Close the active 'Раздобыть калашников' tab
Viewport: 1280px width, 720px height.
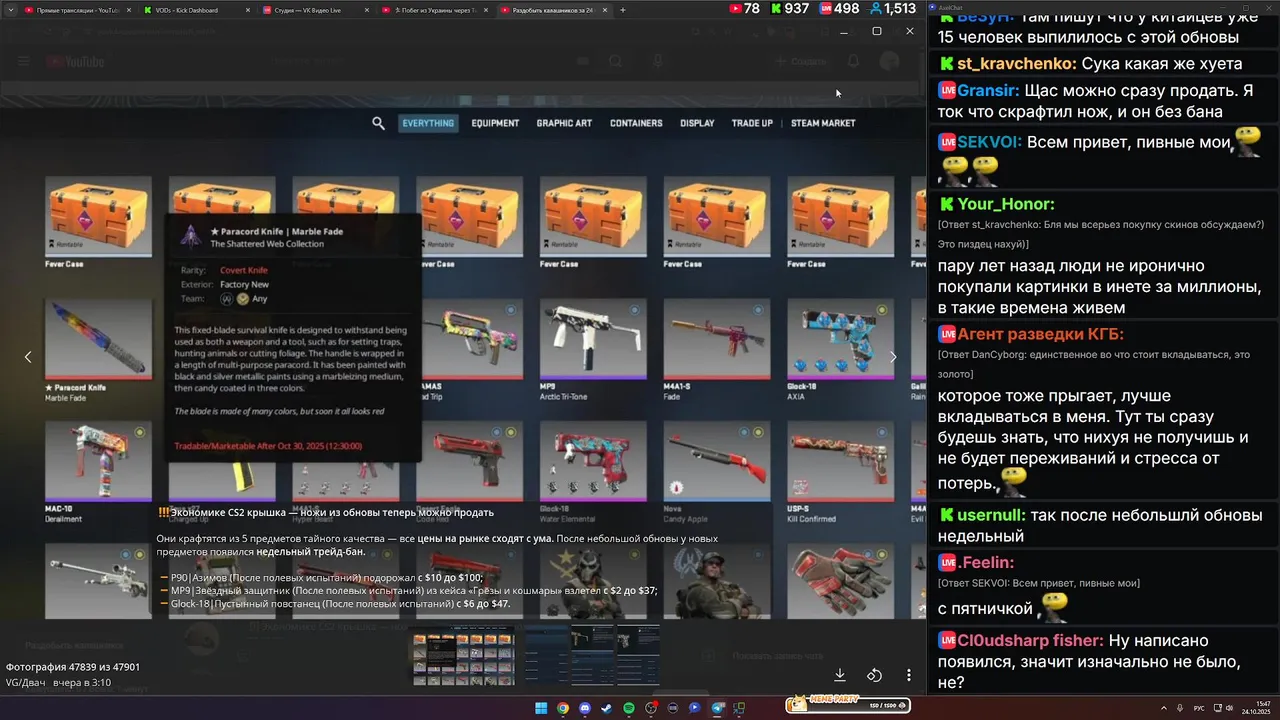pos(604,10)
